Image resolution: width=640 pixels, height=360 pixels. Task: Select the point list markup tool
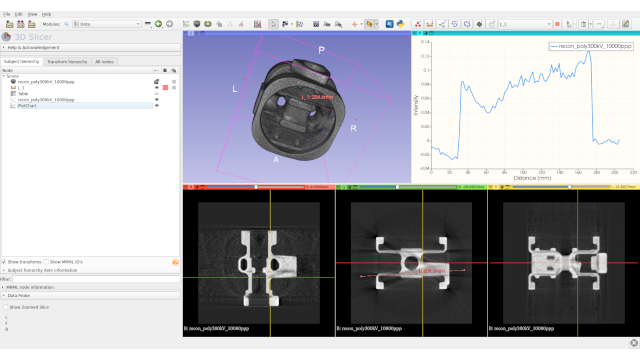418,24
